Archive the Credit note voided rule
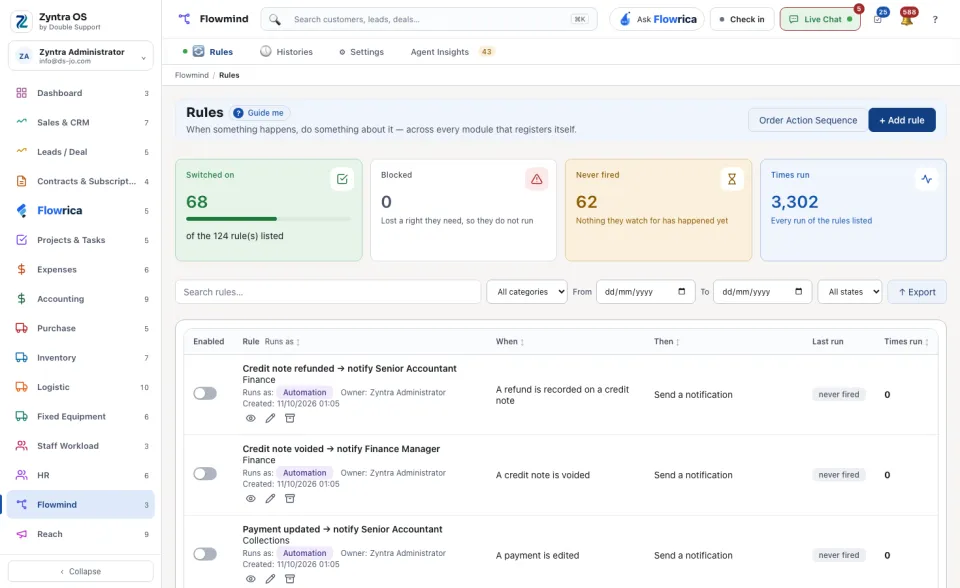 pos(290,499)
